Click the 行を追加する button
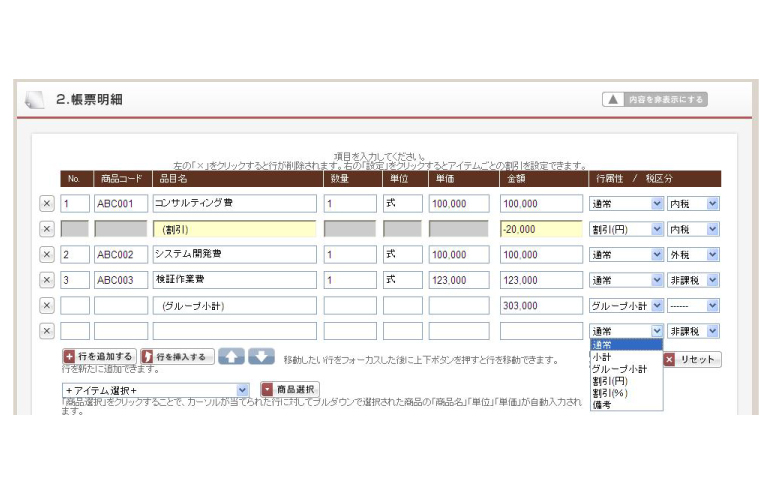Viewport: 772px width, 494px height. click(99, 357)
